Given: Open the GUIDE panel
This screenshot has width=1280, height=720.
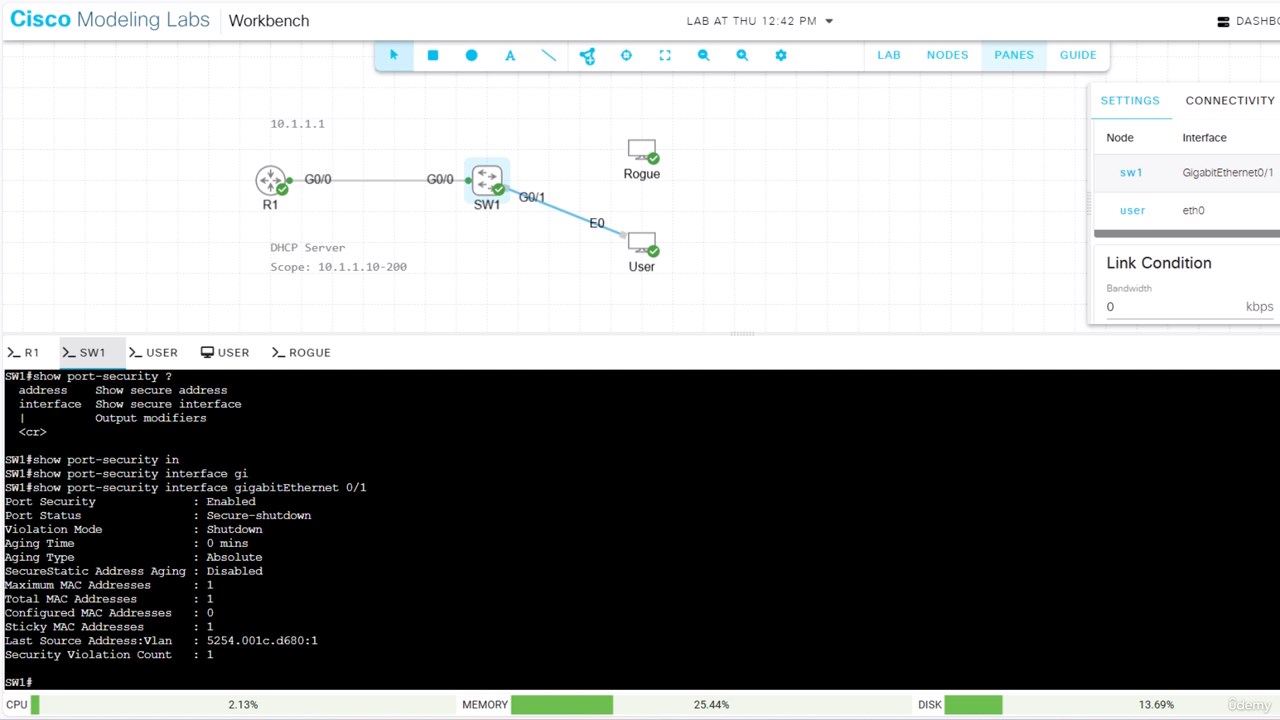Looking at the screenshot, I should 1078,55.
